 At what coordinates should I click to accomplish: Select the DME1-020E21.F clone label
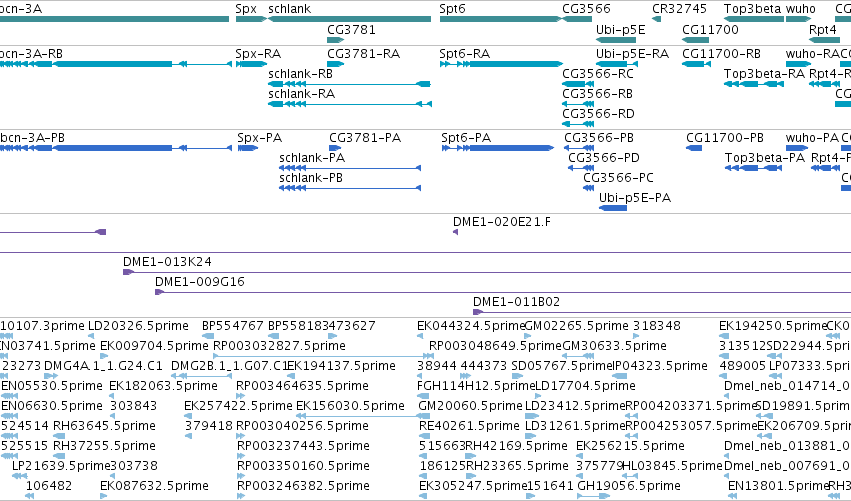[x=502, y=222]
